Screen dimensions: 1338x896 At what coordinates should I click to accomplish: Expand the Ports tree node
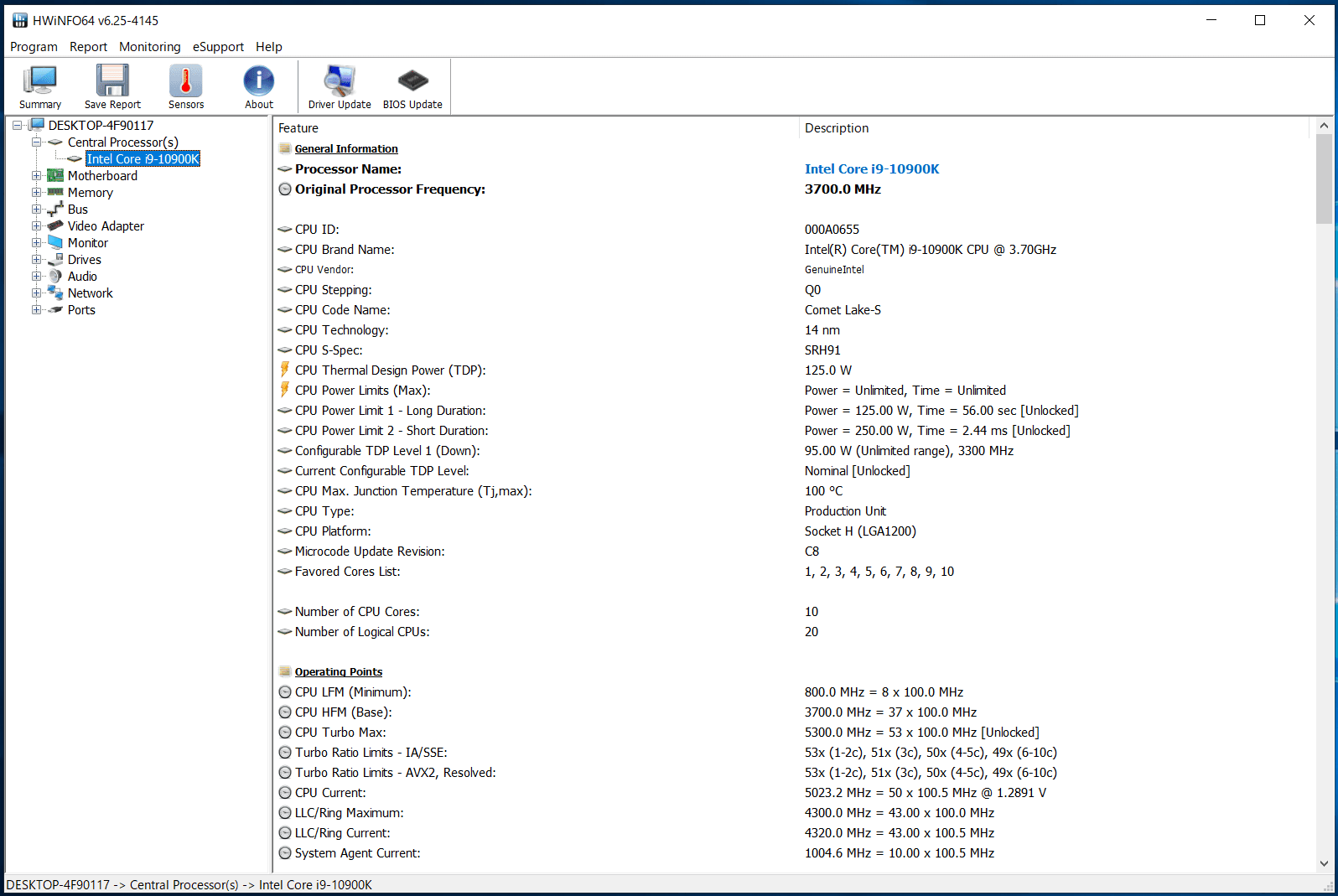tap(36, 309)
